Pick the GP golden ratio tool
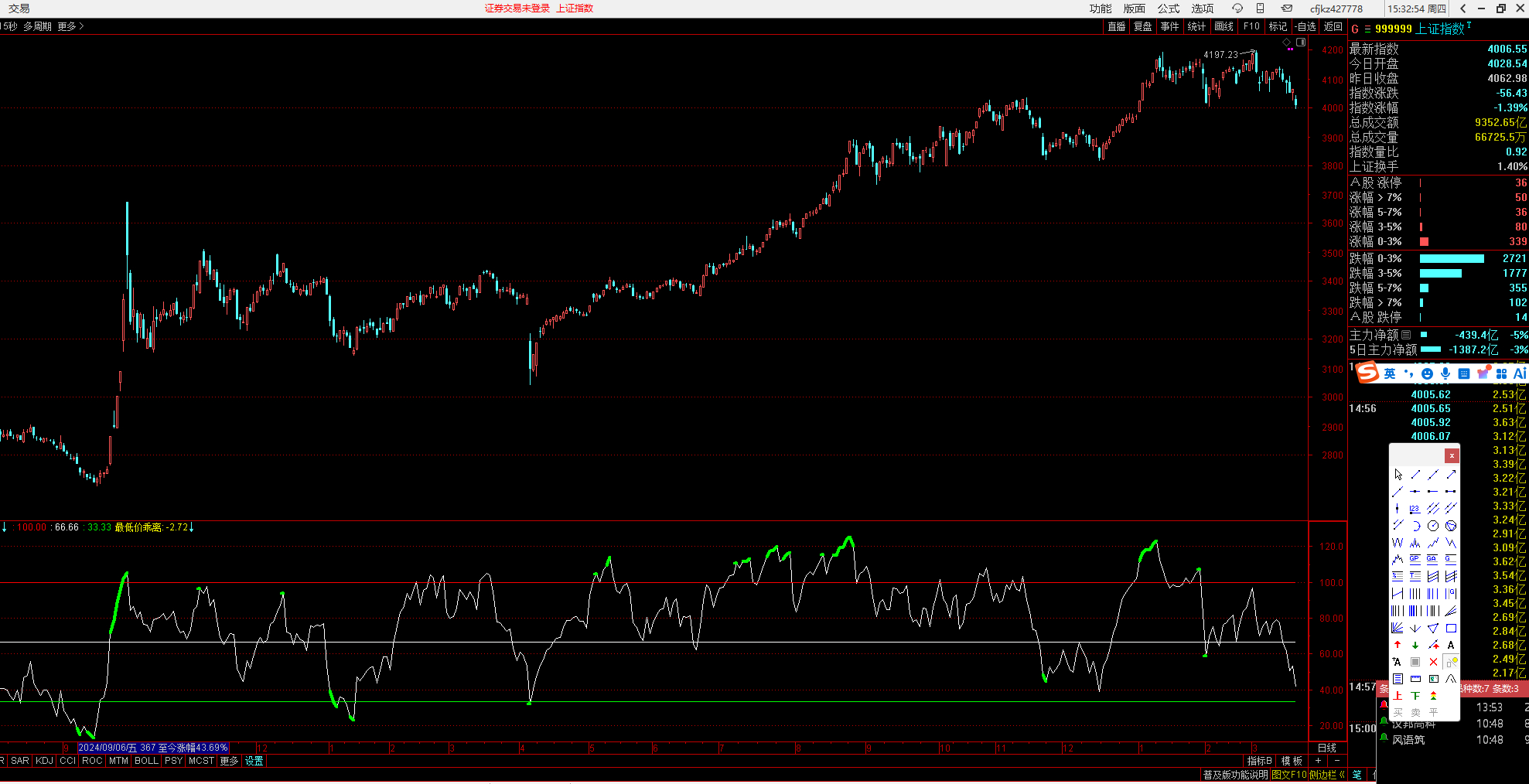 1415,559
